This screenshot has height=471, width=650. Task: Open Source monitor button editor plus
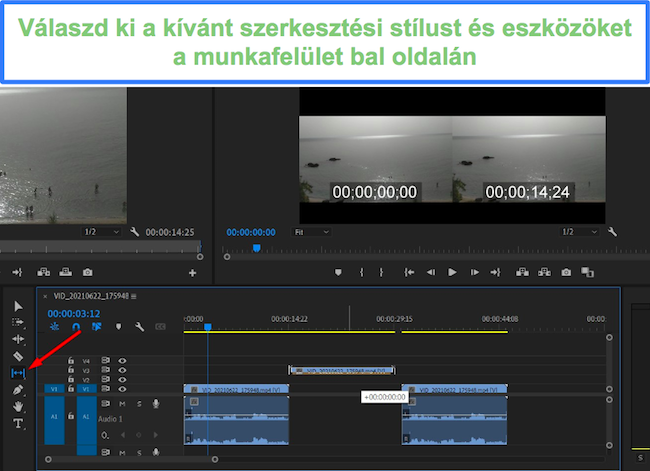[192, 273]
